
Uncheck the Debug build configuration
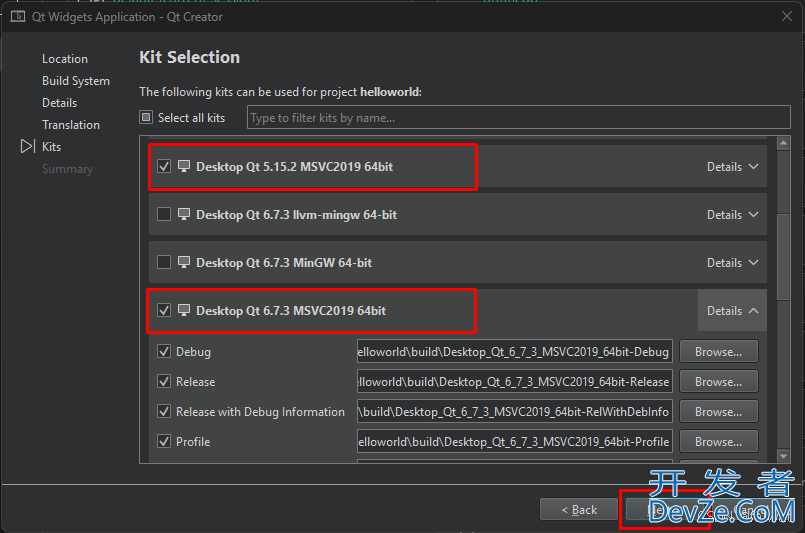pyautogui.click(x=164, y=351)
